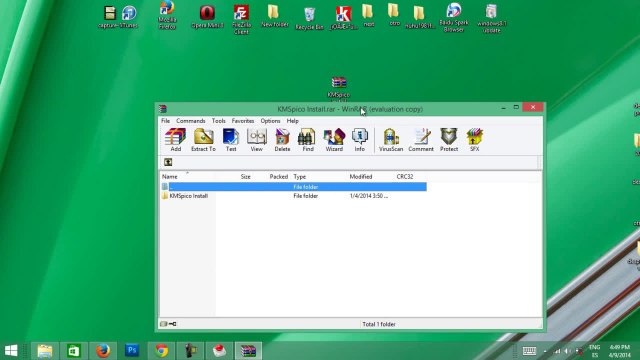Viewport: 640px width, 360px height.
Task: Open the touch keyboard tray icon
Action: tap(529, 351)
